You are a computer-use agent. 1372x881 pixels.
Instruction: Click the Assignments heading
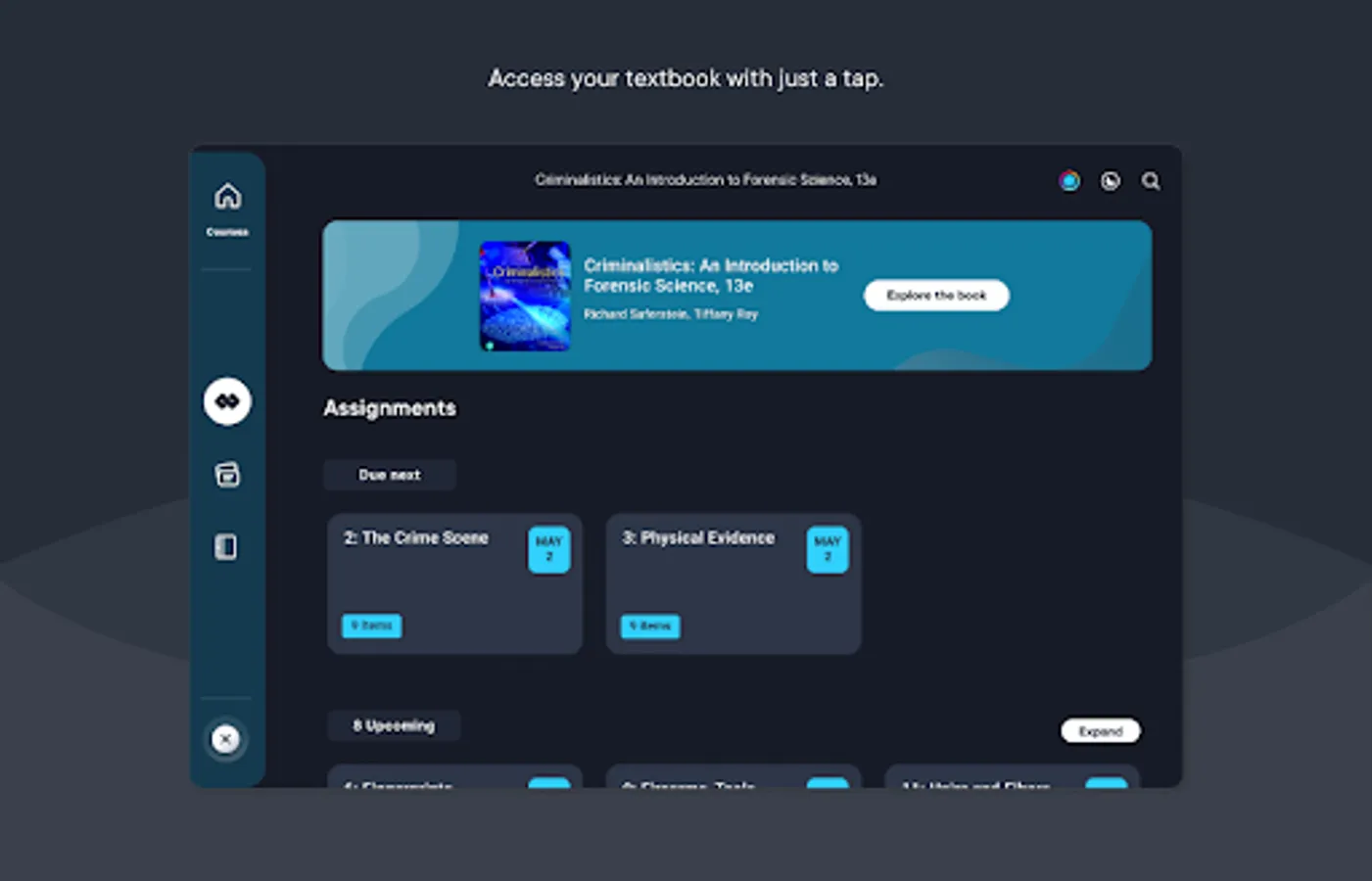(x=390, y=408)
